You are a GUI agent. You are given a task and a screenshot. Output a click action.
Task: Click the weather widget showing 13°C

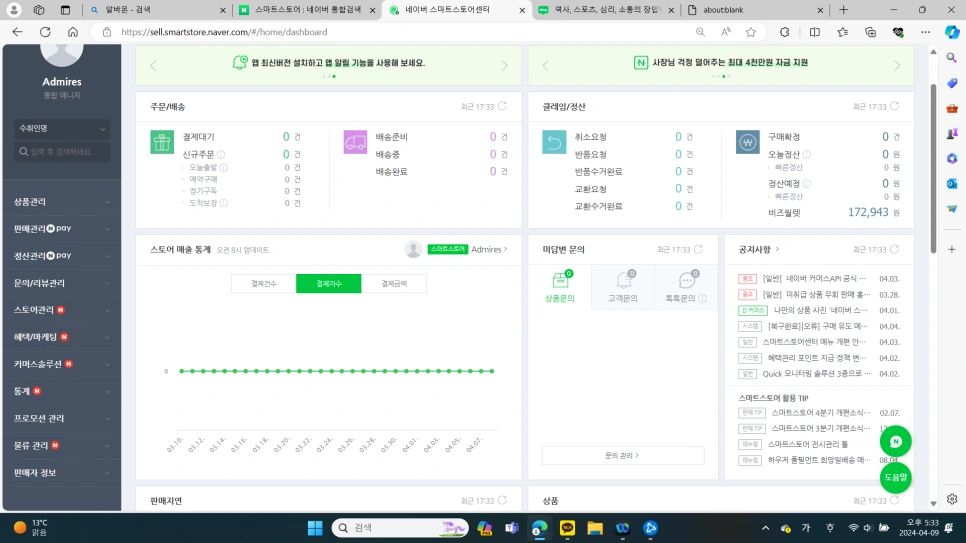[31, 528]
